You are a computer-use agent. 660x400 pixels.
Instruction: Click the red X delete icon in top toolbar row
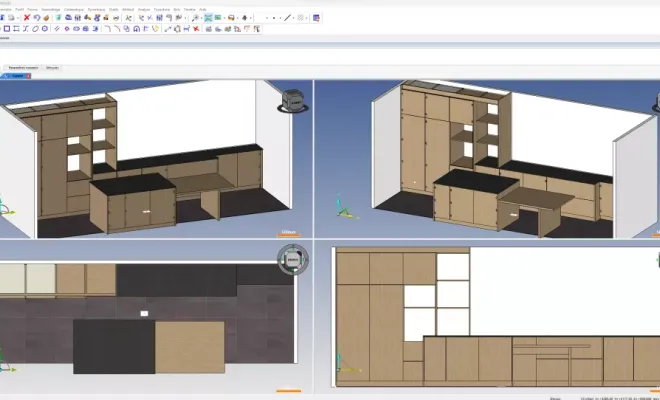pyautogui.click(x=27, y=18)
